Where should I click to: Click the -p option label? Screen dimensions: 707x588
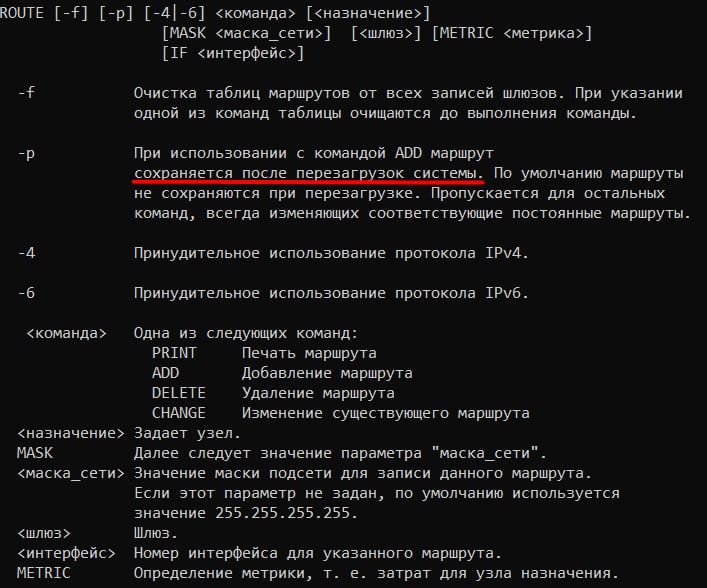point(26,154)
